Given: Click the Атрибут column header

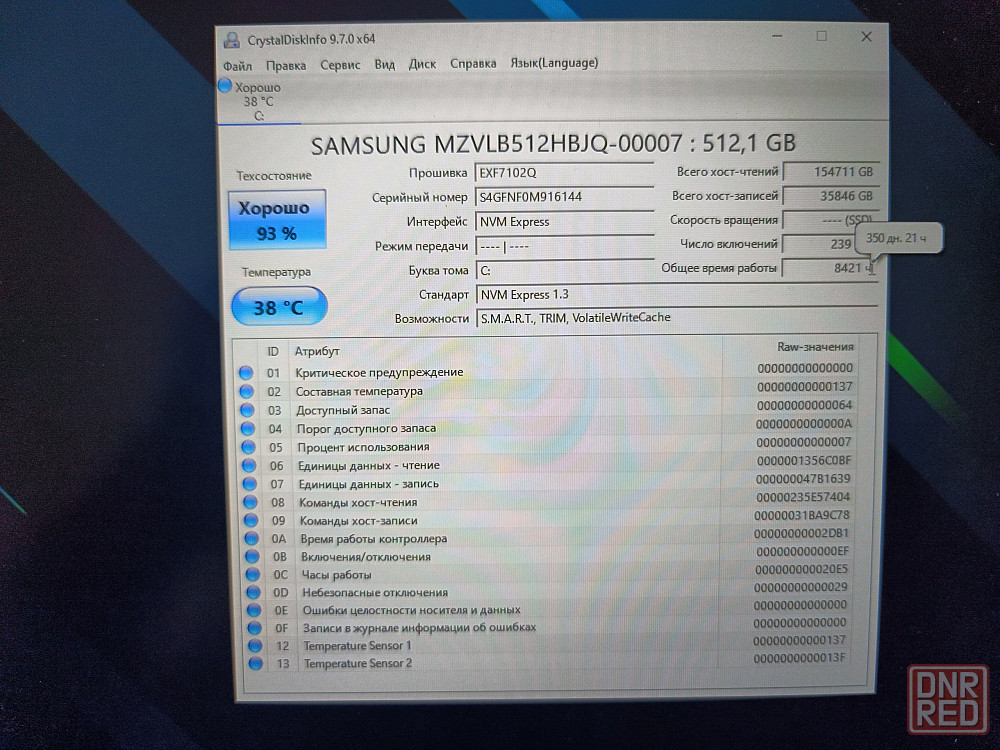Looking at the screenshot, I should (317, 351).
